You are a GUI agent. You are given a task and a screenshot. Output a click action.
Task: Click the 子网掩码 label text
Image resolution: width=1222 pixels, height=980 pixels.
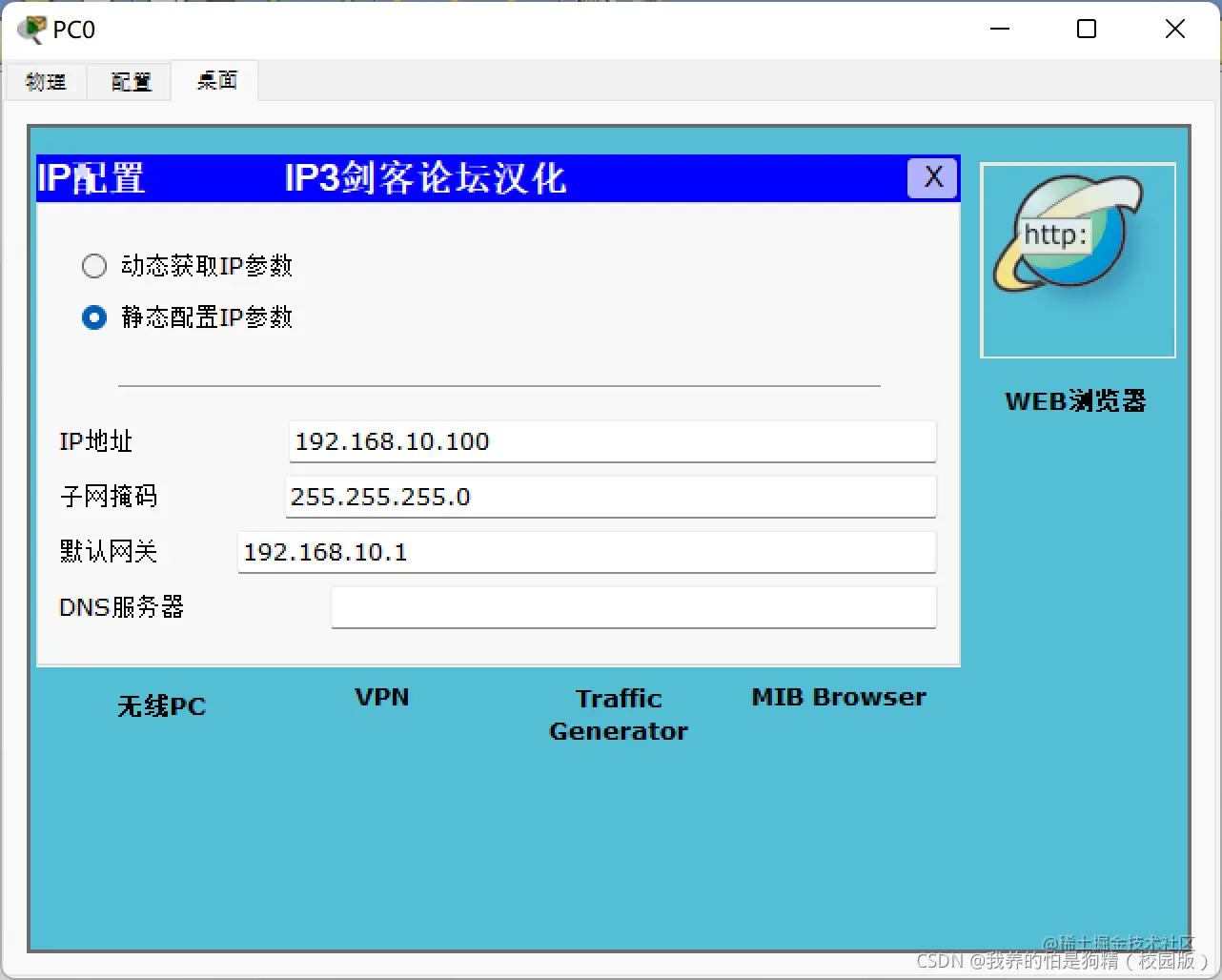pos(108,497)
